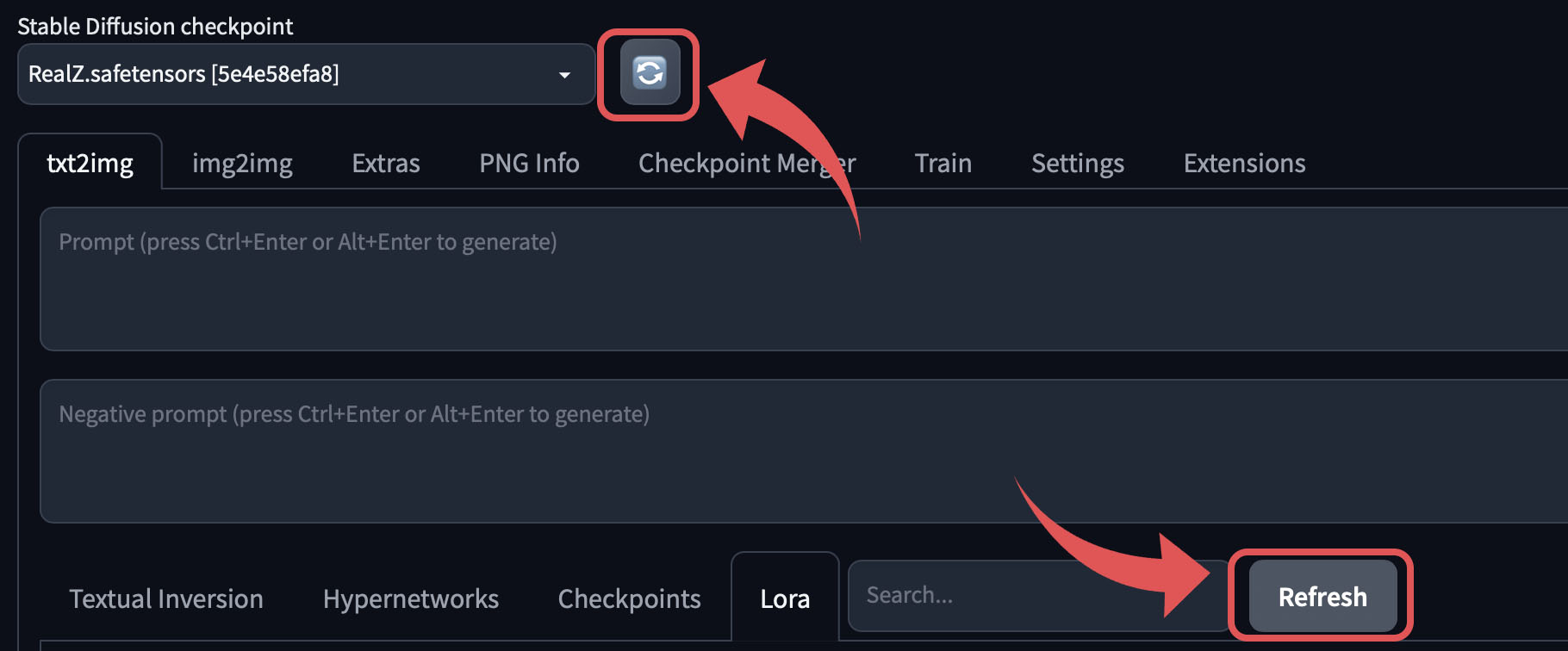The height and width of the screenshot is (651, 1568).
Task: Open the Settings tab
Action: (x=1077, y=163)
